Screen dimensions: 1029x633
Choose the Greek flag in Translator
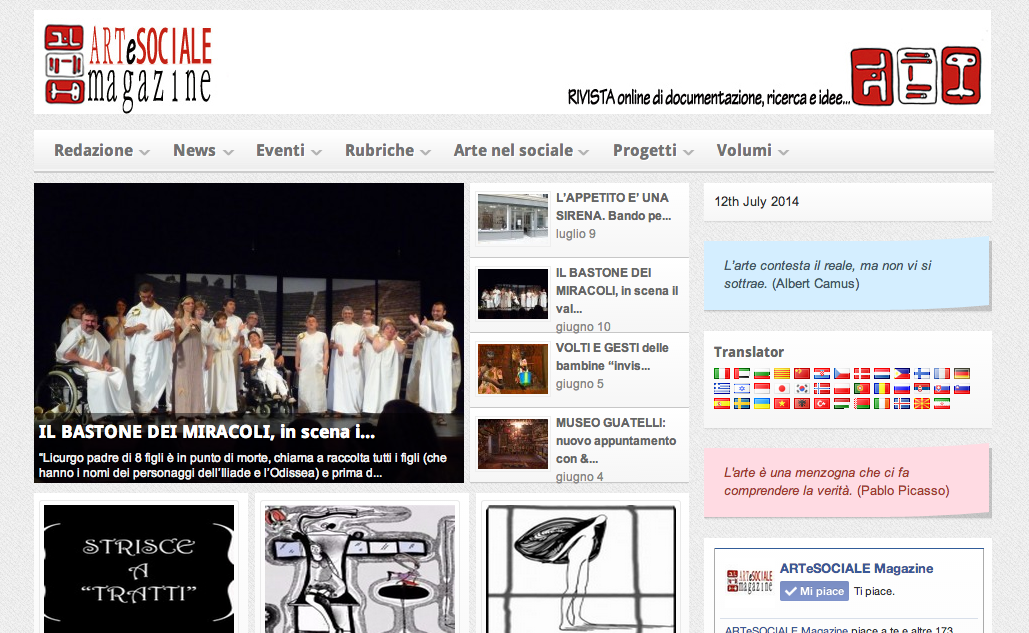pos(722,388)
